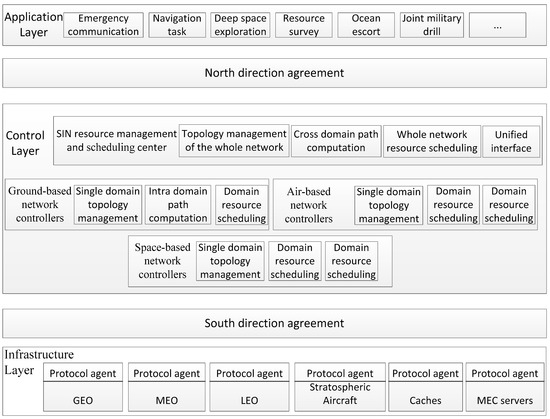Select the MEC servers protocol agent box
Screen dimensions: 550x419
tap(505, 387)
